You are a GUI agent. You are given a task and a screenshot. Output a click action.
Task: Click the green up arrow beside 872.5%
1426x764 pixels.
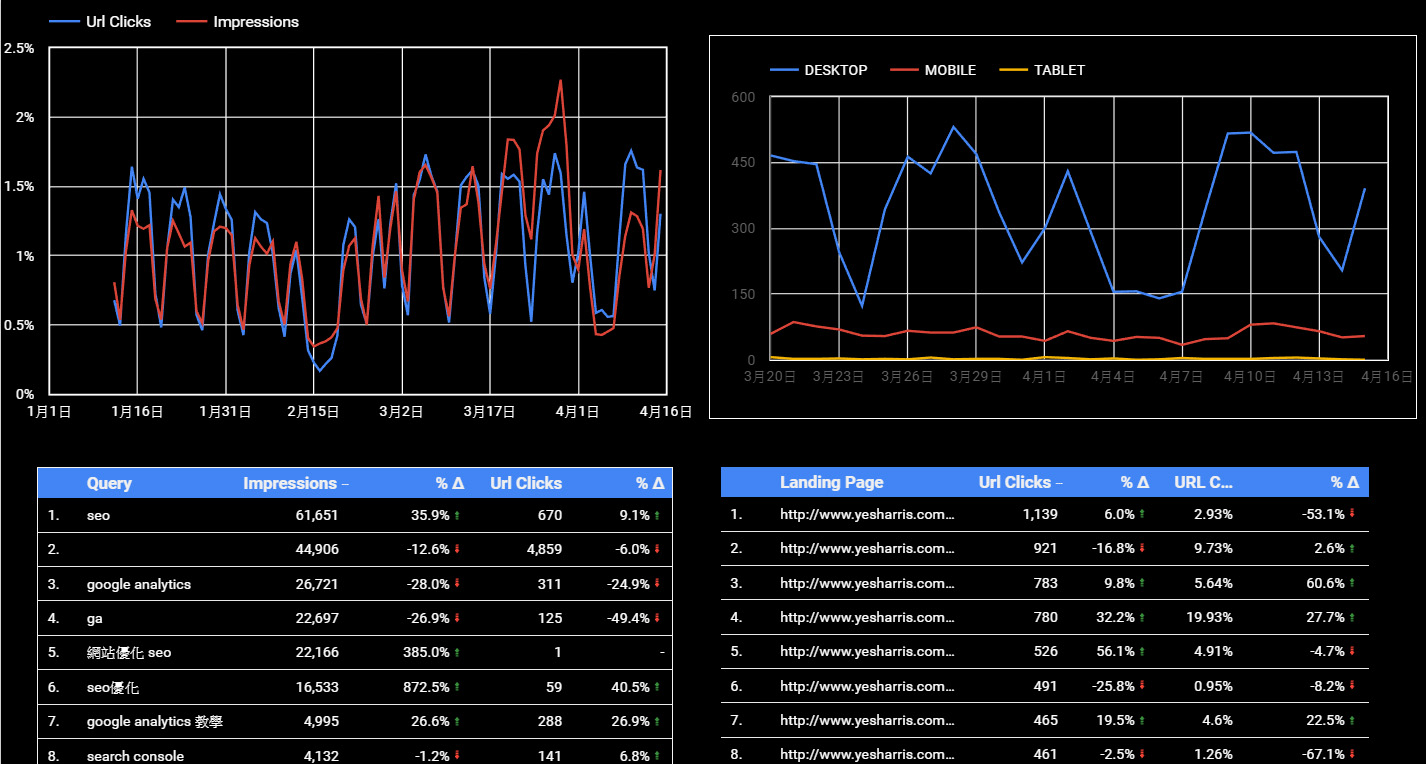pyautogui.click(x=457, y=688)
